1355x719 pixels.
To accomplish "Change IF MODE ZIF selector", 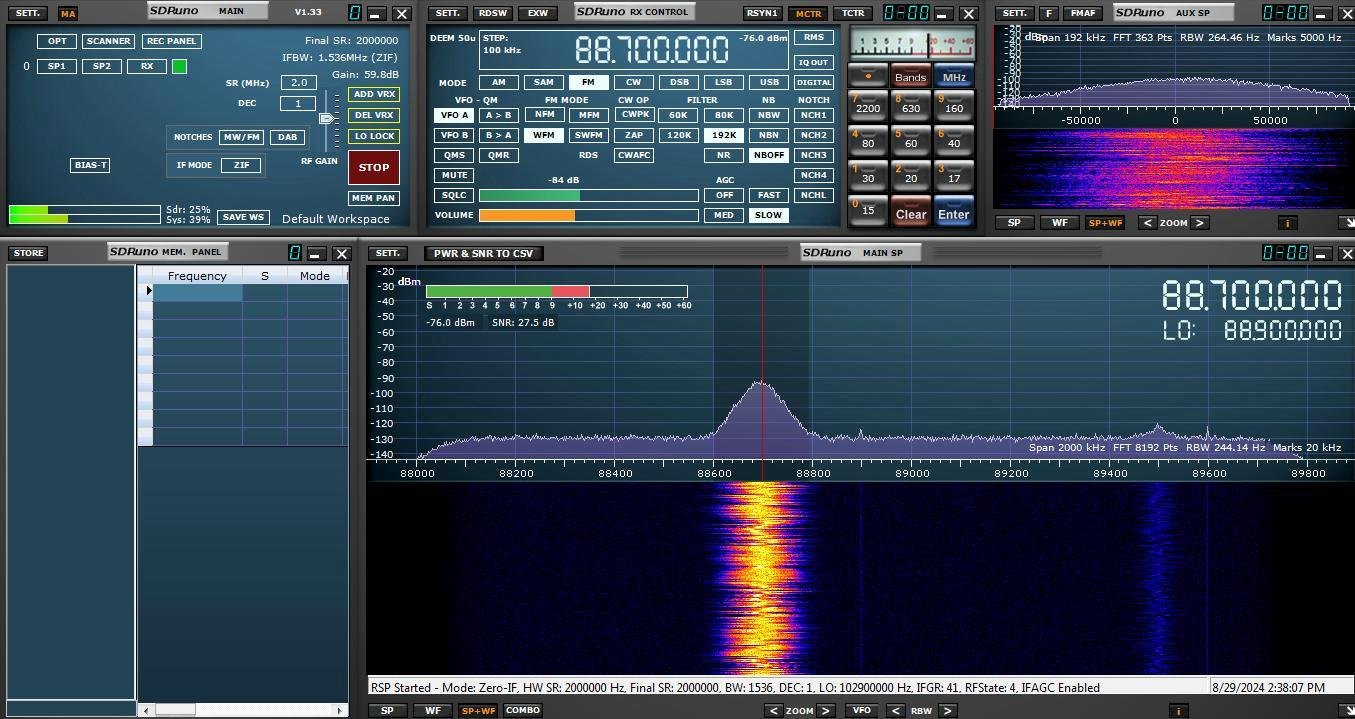I will pyautogui.click(x=241, y=165).
